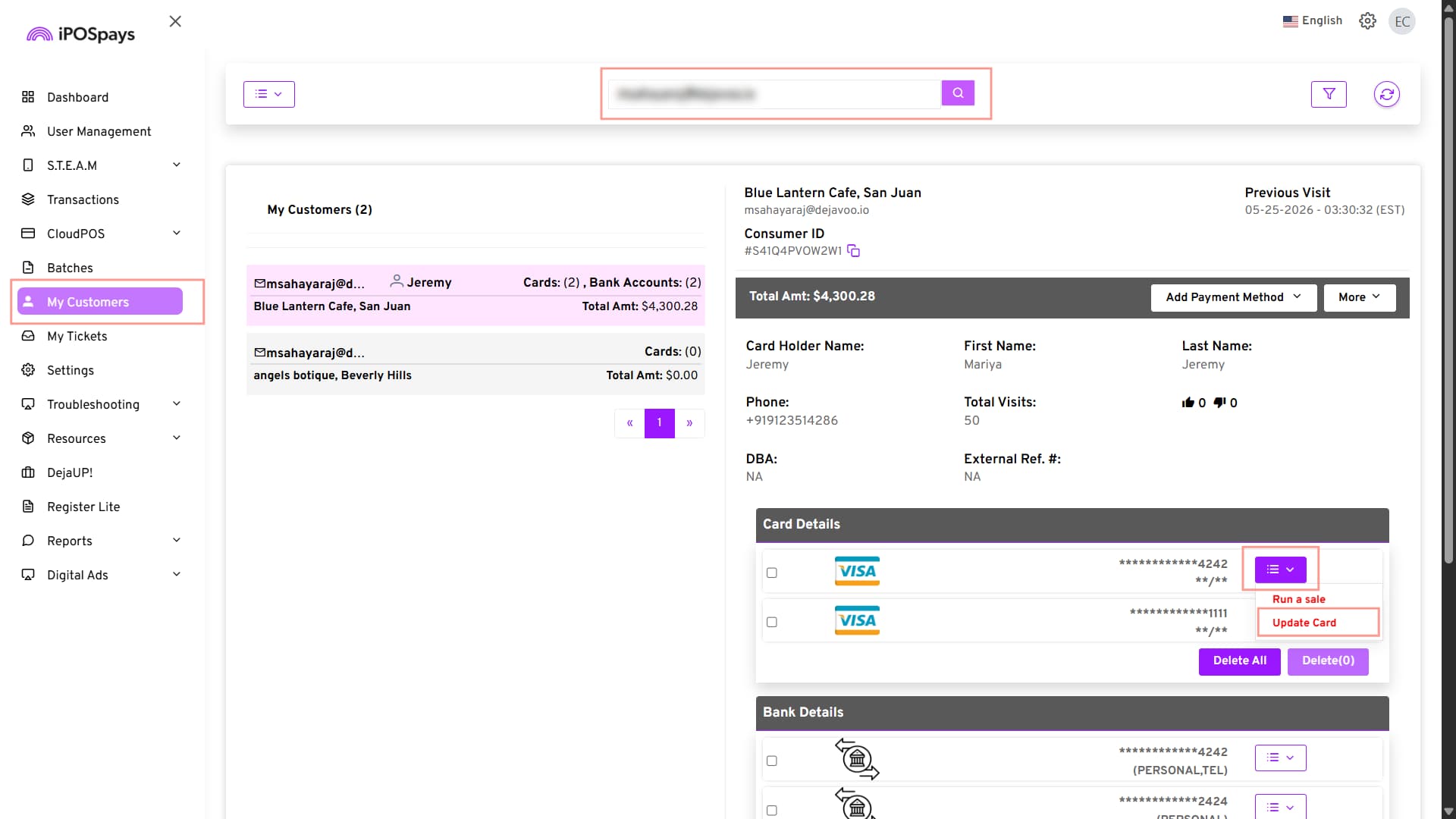
Task: Select page 1 of the customer list
Action: click(660, 423)
